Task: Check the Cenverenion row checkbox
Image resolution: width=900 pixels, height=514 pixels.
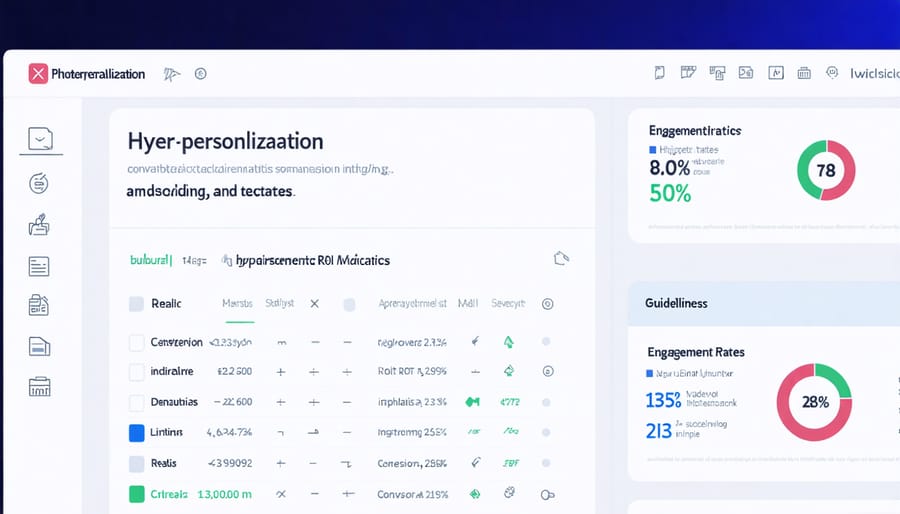Action: tap(136, 342)
